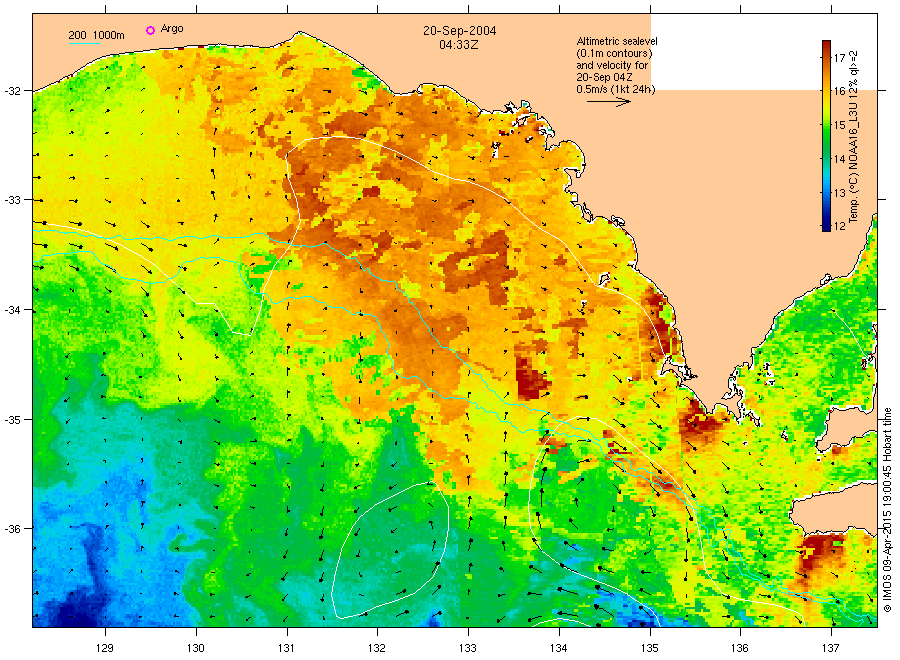Image resolution: width=900 pixels, height=660 pixels.
Task: Click the 17 label on color bar
Action: click(x=839, y=58)
